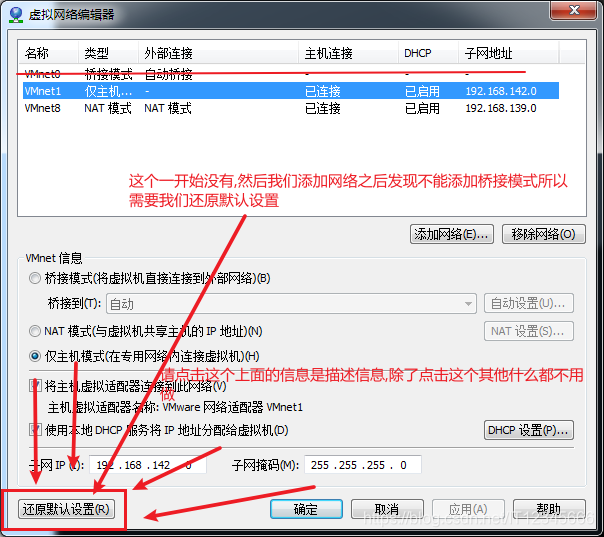
Task: Open the 桥接到 dropdown list
Action: point(291,304)
